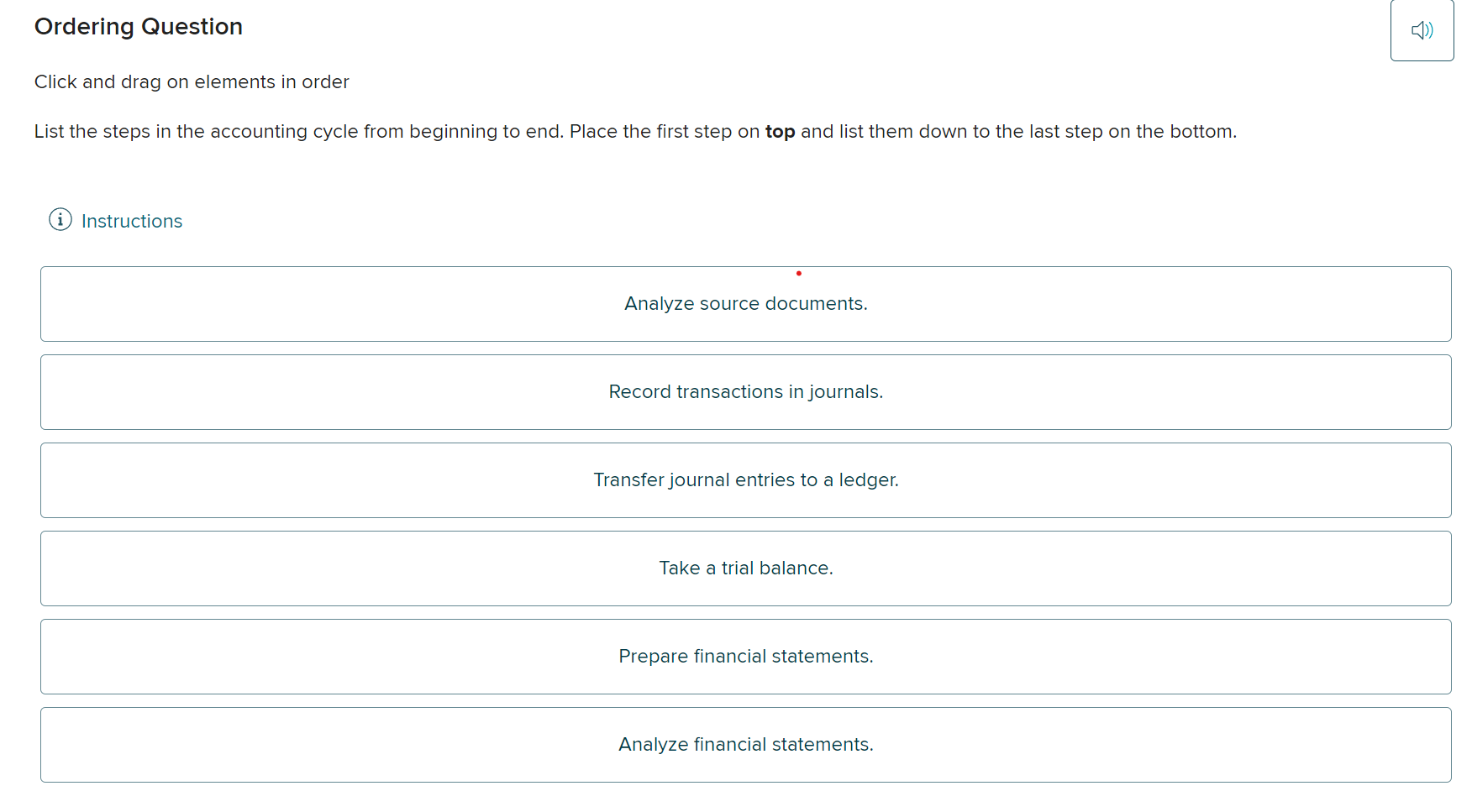Click the Ordering Question heading
The width and height of the screenshot is (1472, 812).
click(138, 26)
